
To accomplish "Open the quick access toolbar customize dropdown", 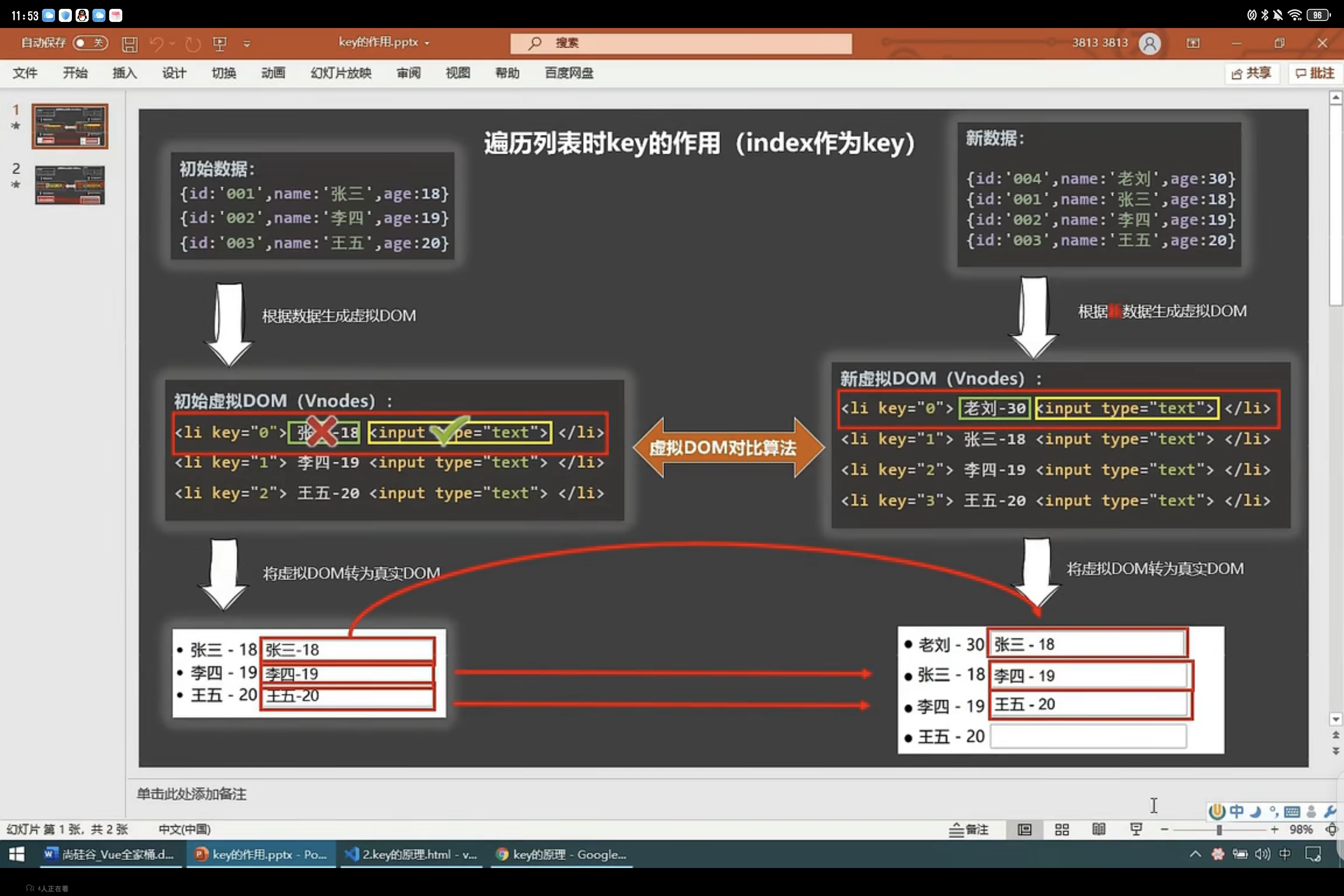I will point(247,43).
